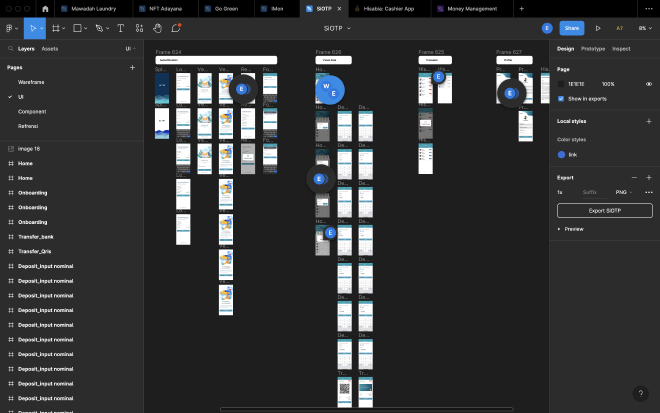Viewport: 660px width, 413px height.
Task: Click the page background color swatch
Action: [561, 84]
